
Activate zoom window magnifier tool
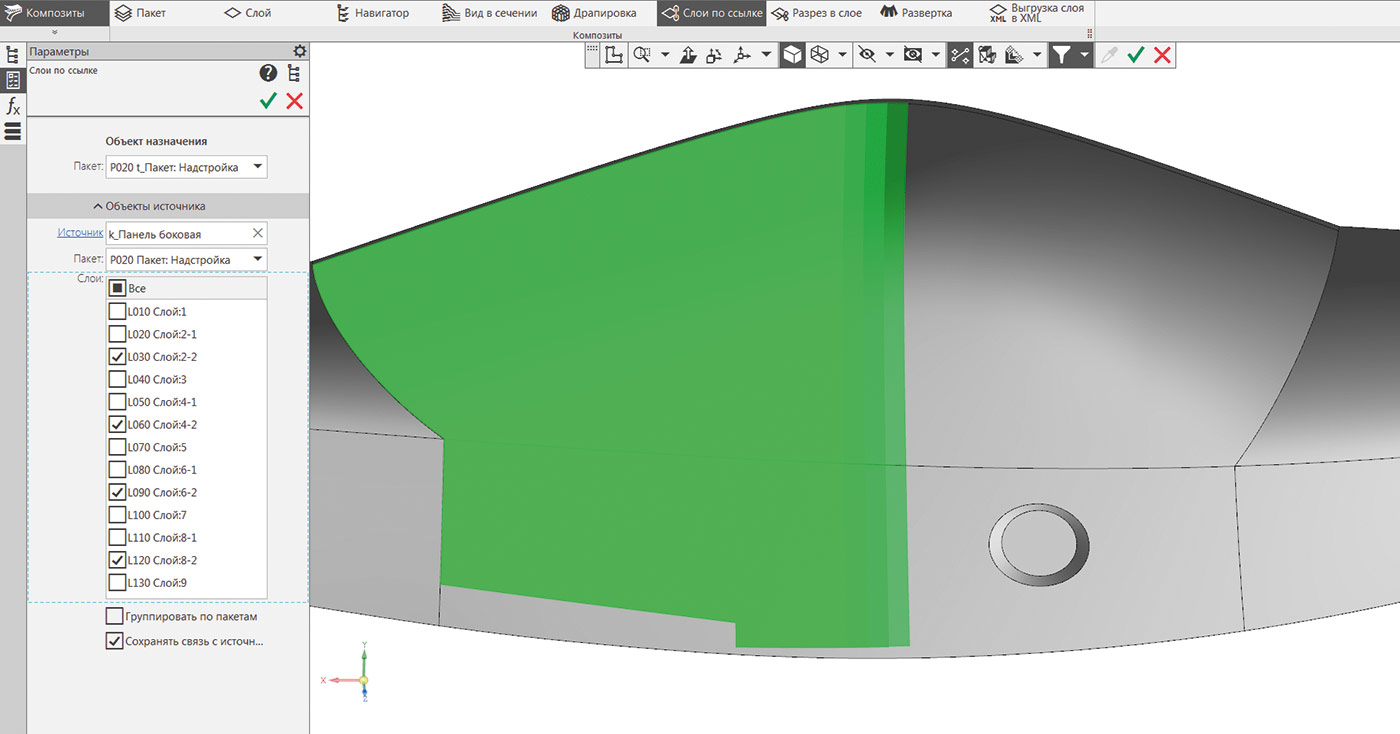(x=642, y=56)
